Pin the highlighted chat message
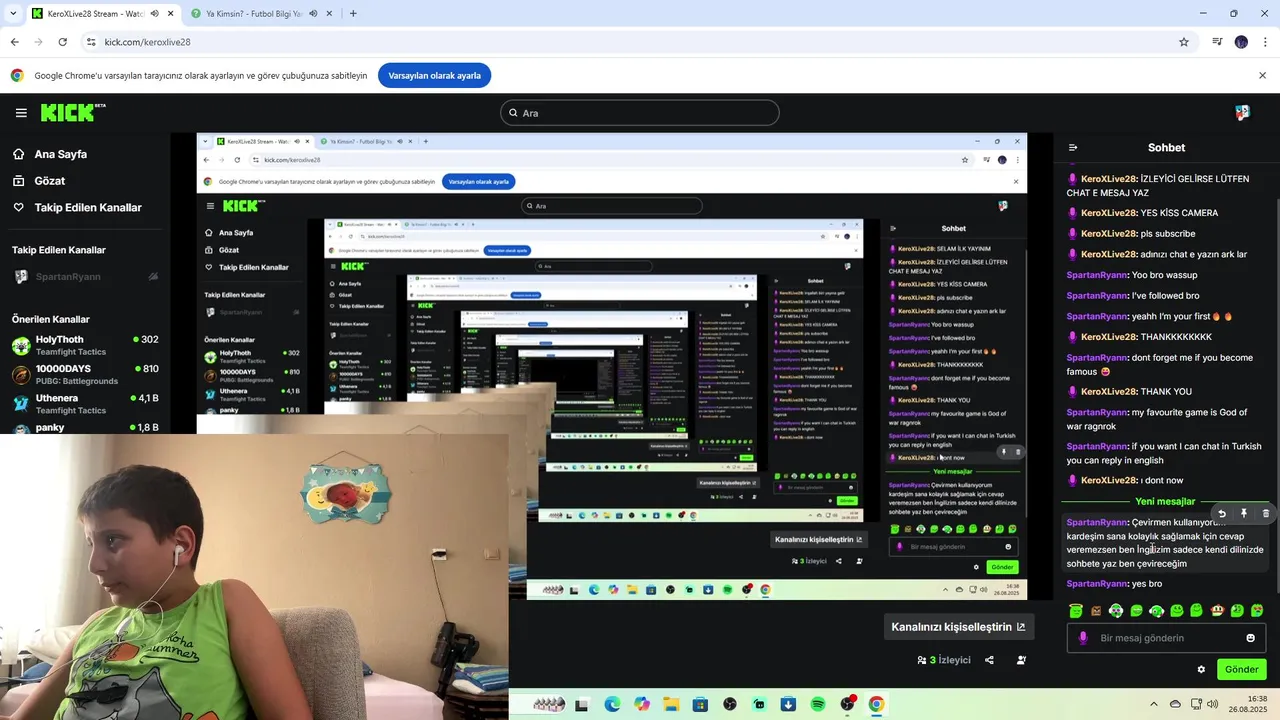This screenshot has width=1280, height=720. 1244,513
